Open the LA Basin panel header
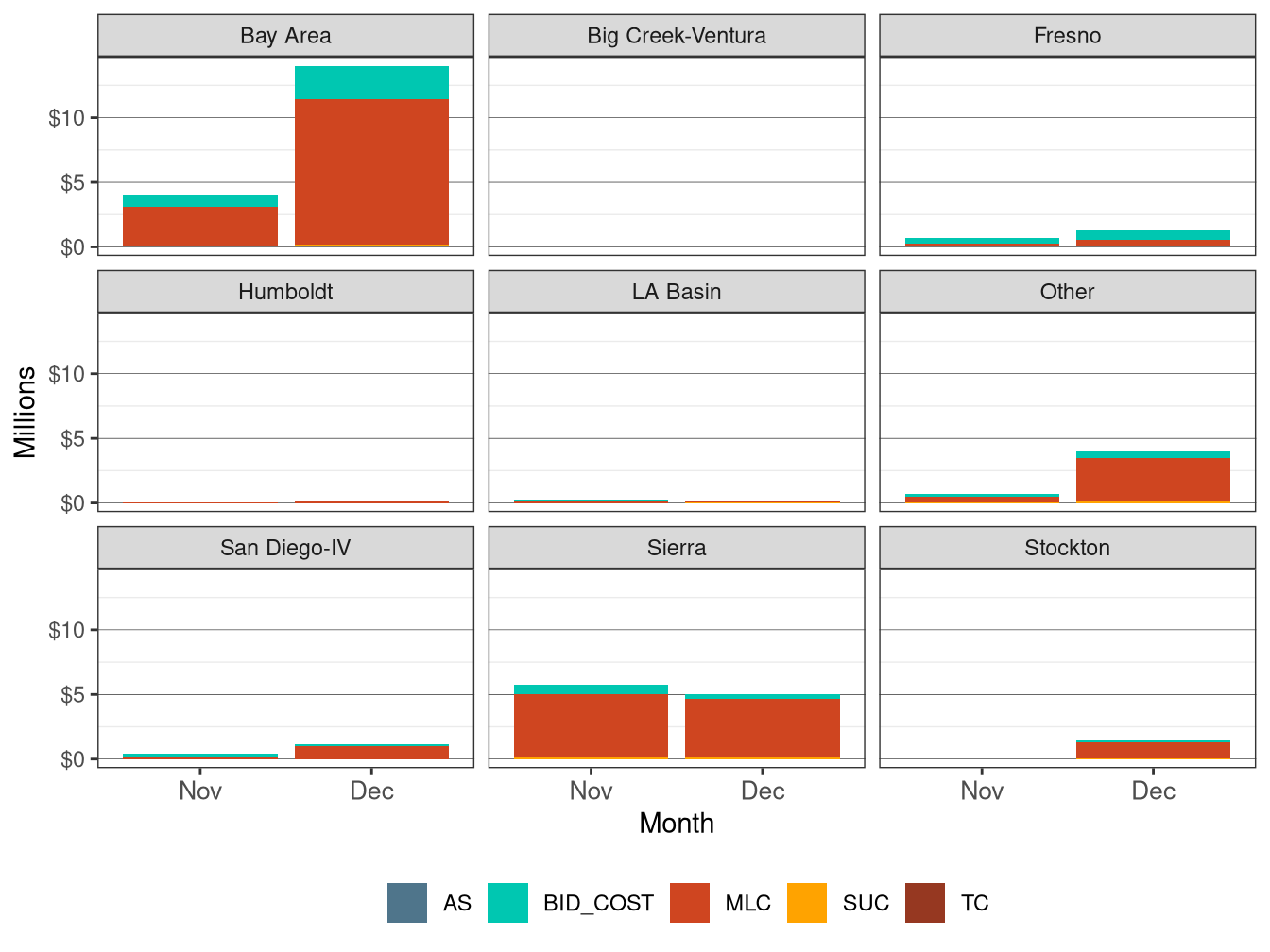This screenshot has height=952, width=1270. (677, 291)
